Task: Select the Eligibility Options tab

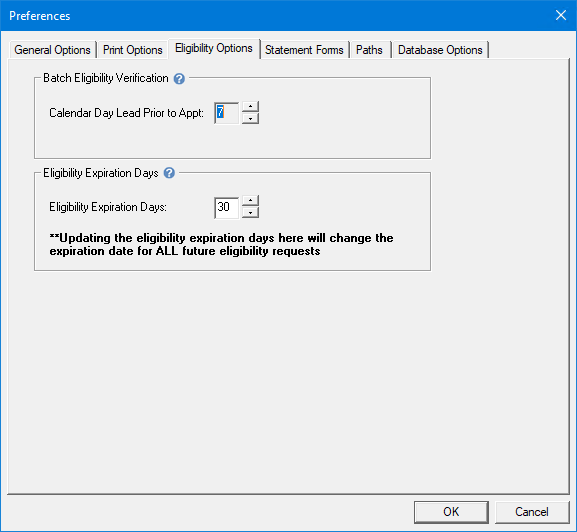Action: coord(214,48)
